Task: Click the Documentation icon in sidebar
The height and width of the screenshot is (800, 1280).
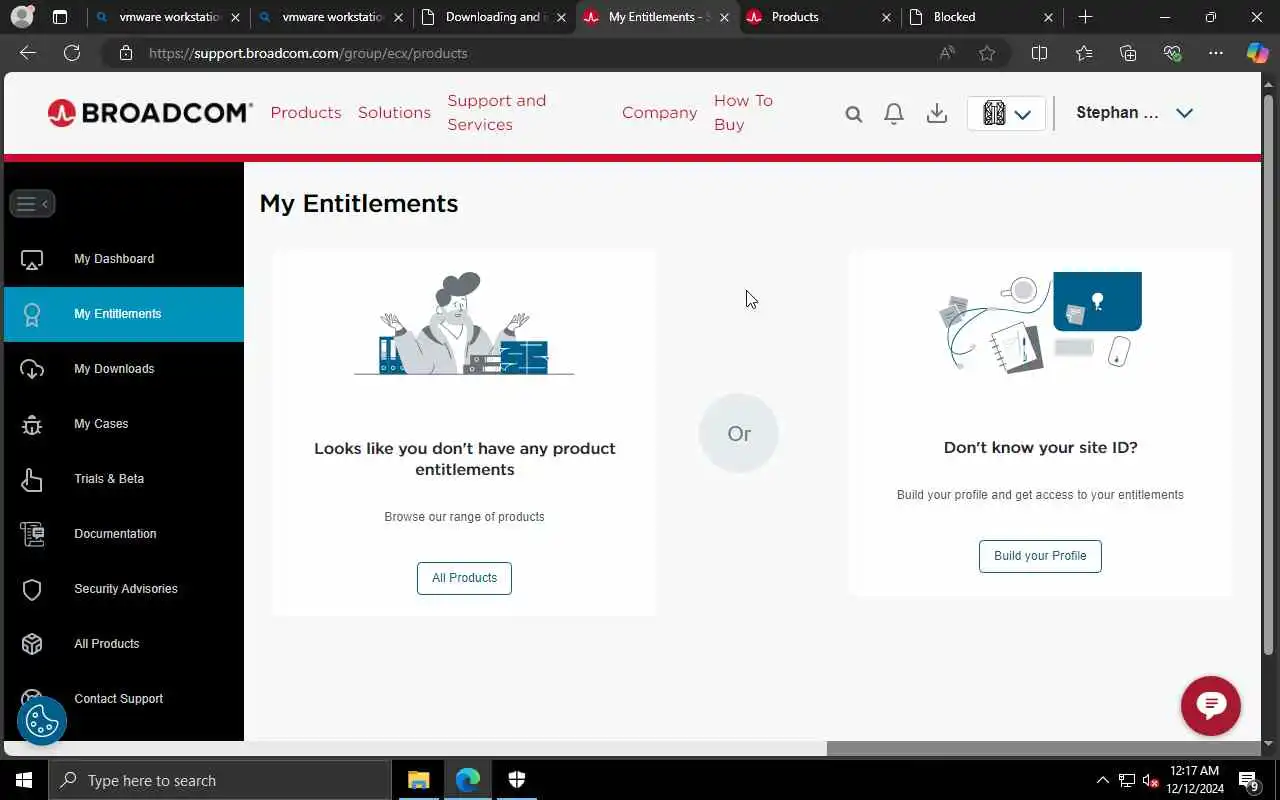Action: click(32, 535)
